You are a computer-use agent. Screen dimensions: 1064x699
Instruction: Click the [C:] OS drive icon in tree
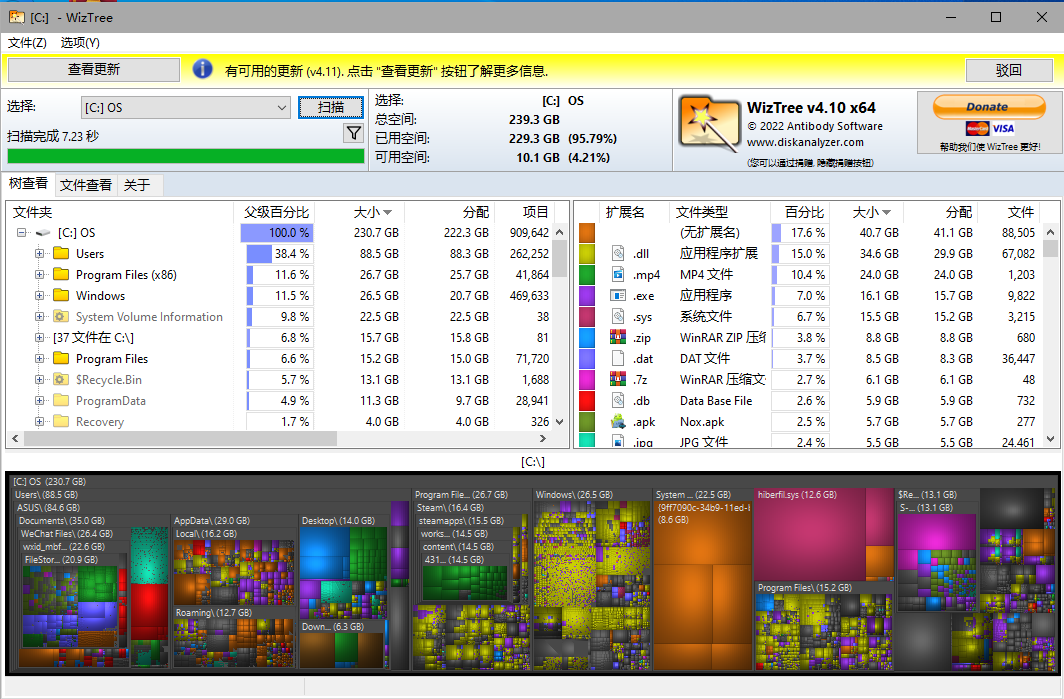tap(43, 233)
